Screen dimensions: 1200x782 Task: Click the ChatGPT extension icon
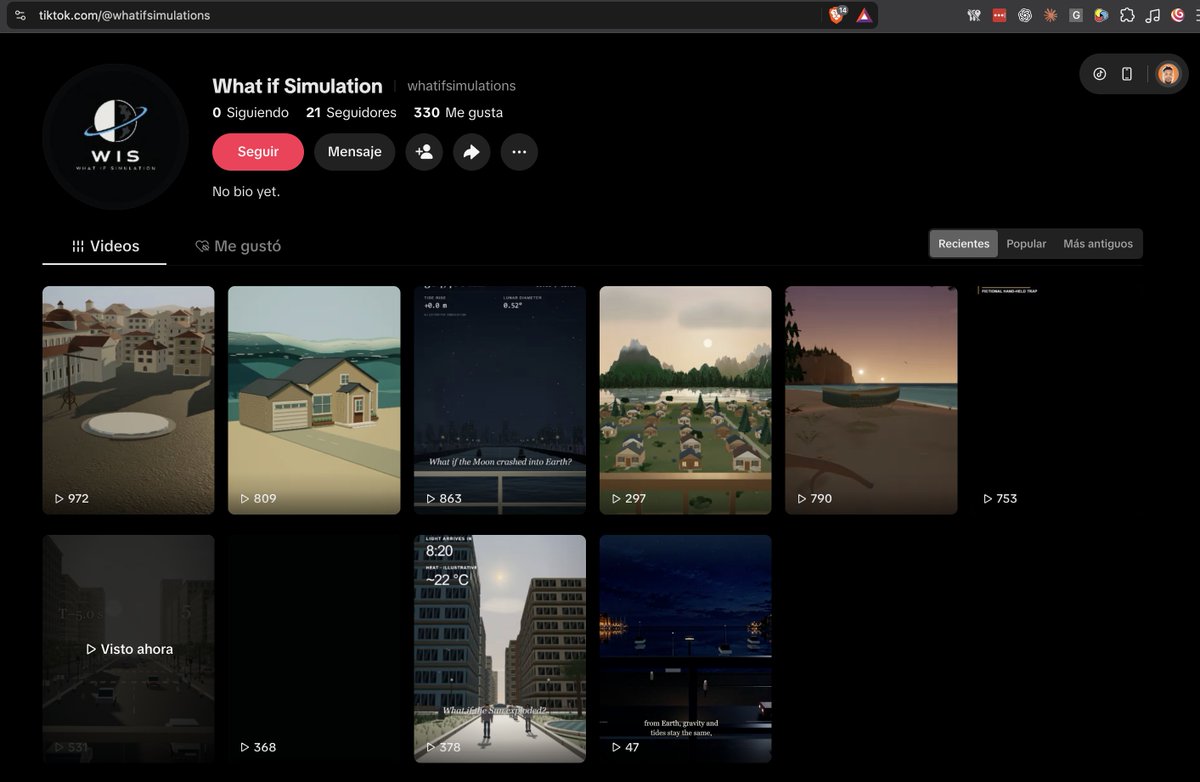click(1025, 15)
